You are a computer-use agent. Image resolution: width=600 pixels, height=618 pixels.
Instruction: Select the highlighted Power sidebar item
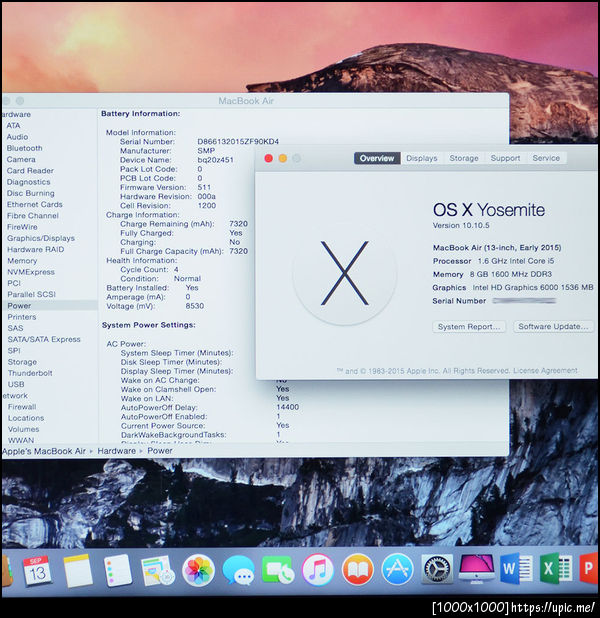coord(49,306)
